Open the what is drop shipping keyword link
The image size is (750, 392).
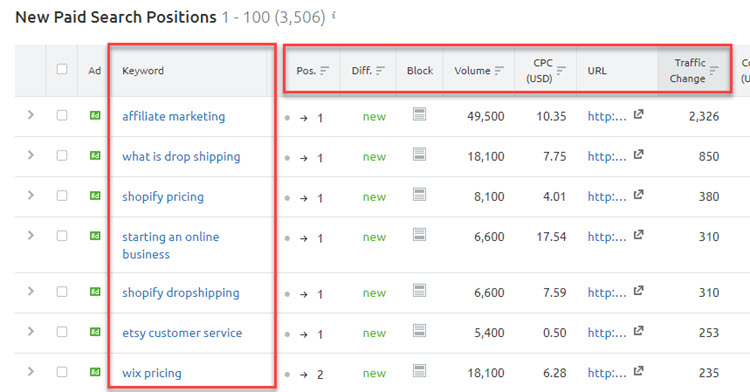coord(181,157)
